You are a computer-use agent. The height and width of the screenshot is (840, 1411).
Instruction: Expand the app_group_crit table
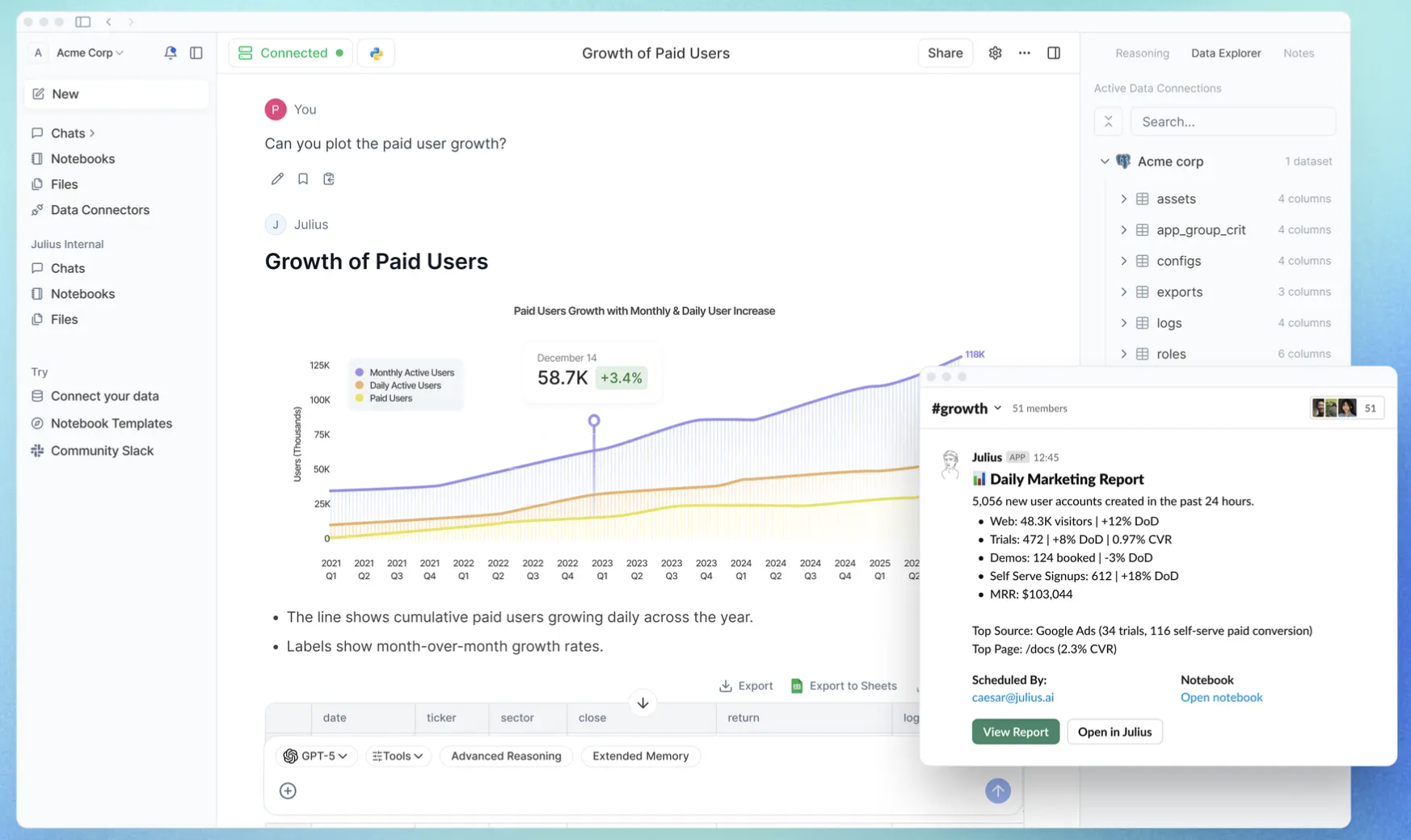tap(1123, 229)
